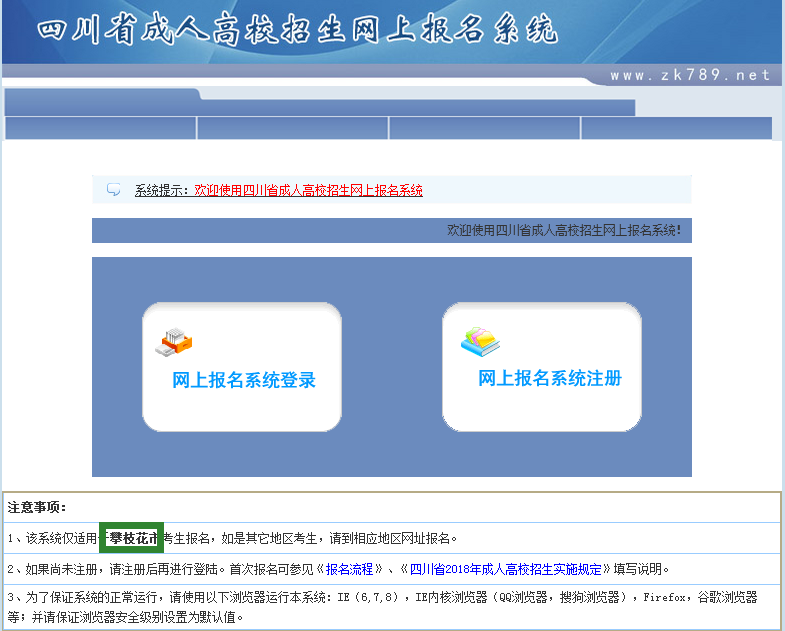Click the 系统提示 label

point(161,190)
